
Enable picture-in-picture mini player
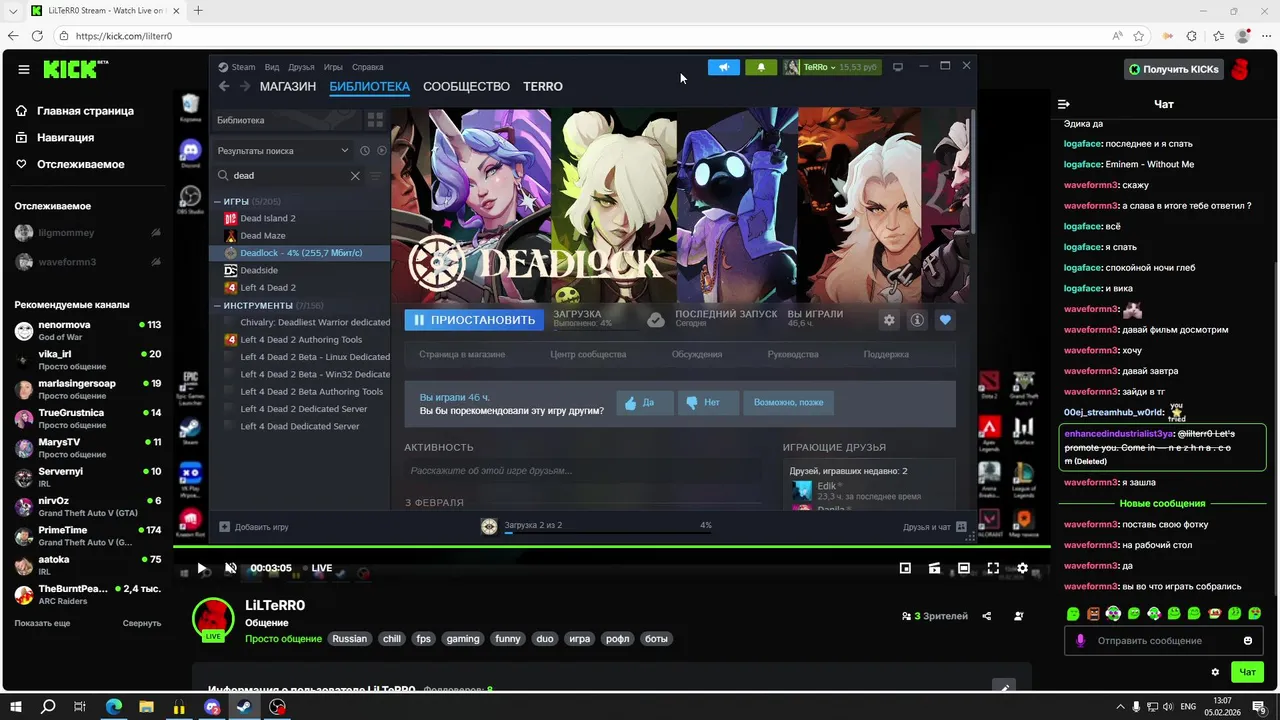[905, 568]
